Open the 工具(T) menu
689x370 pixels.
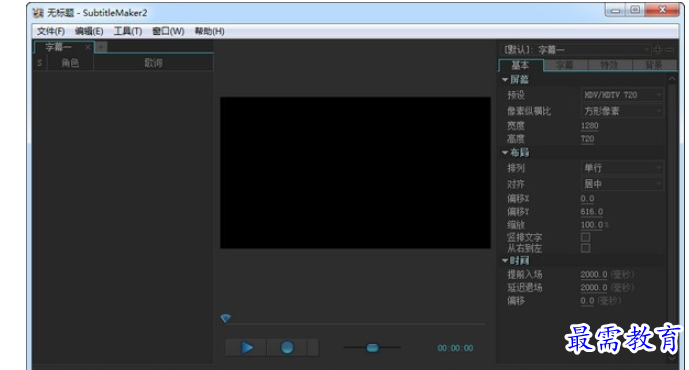128,31
